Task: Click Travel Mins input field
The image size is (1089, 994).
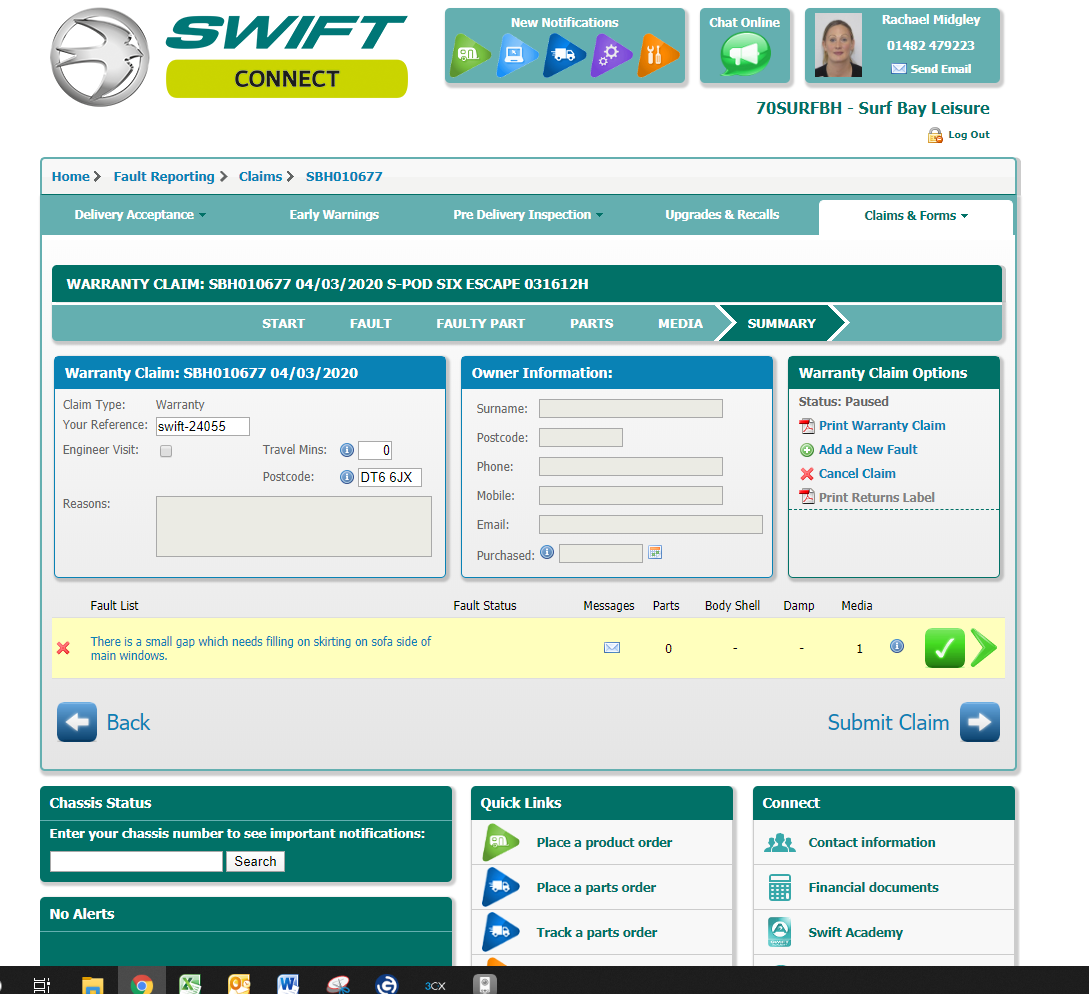Action: (375, 450)
